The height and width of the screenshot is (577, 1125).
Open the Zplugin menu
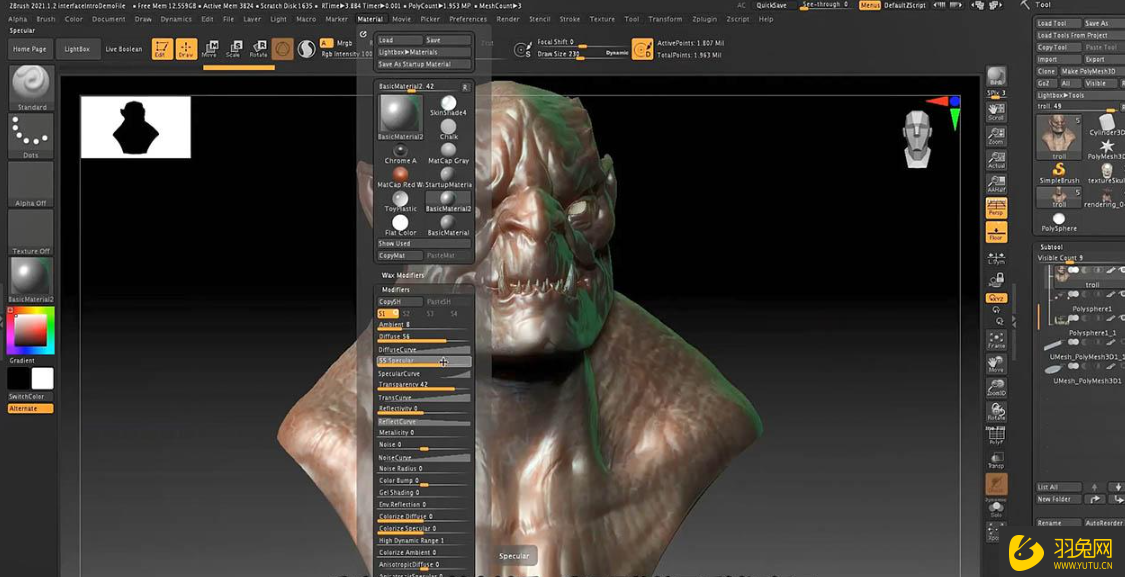tap(704, 18)
